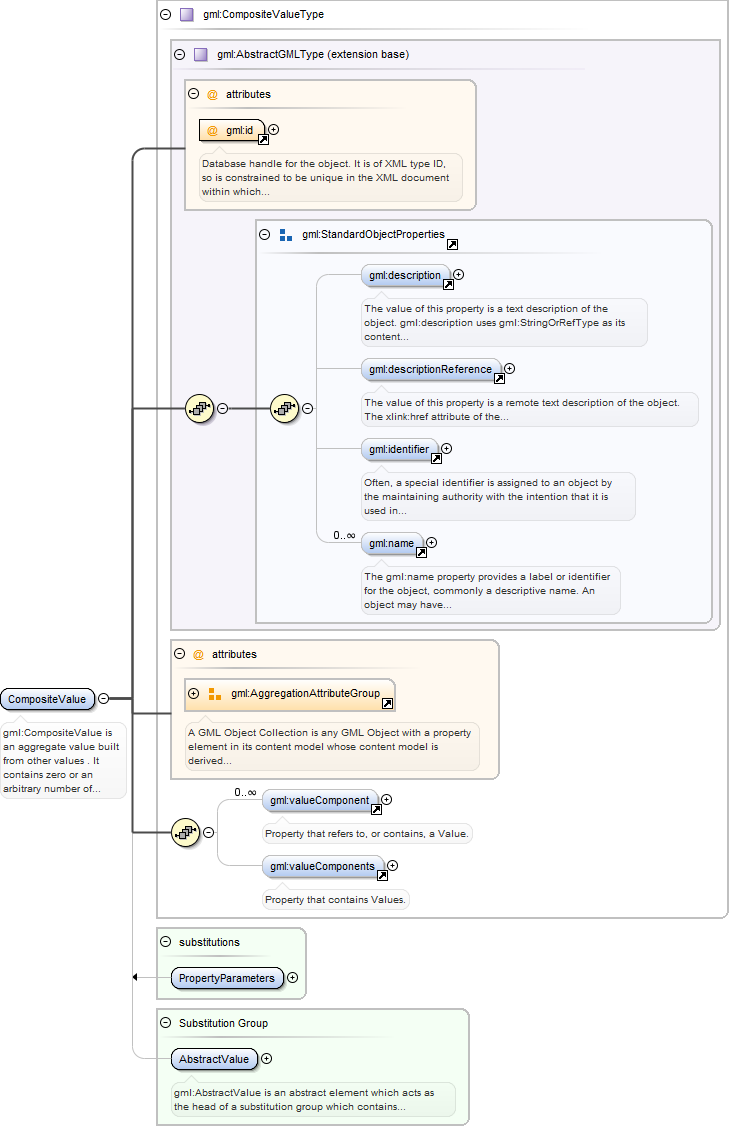Collapse the CompositeValue node minus toggle
This screenshot has width=730, height=1127.
(104, 699)
